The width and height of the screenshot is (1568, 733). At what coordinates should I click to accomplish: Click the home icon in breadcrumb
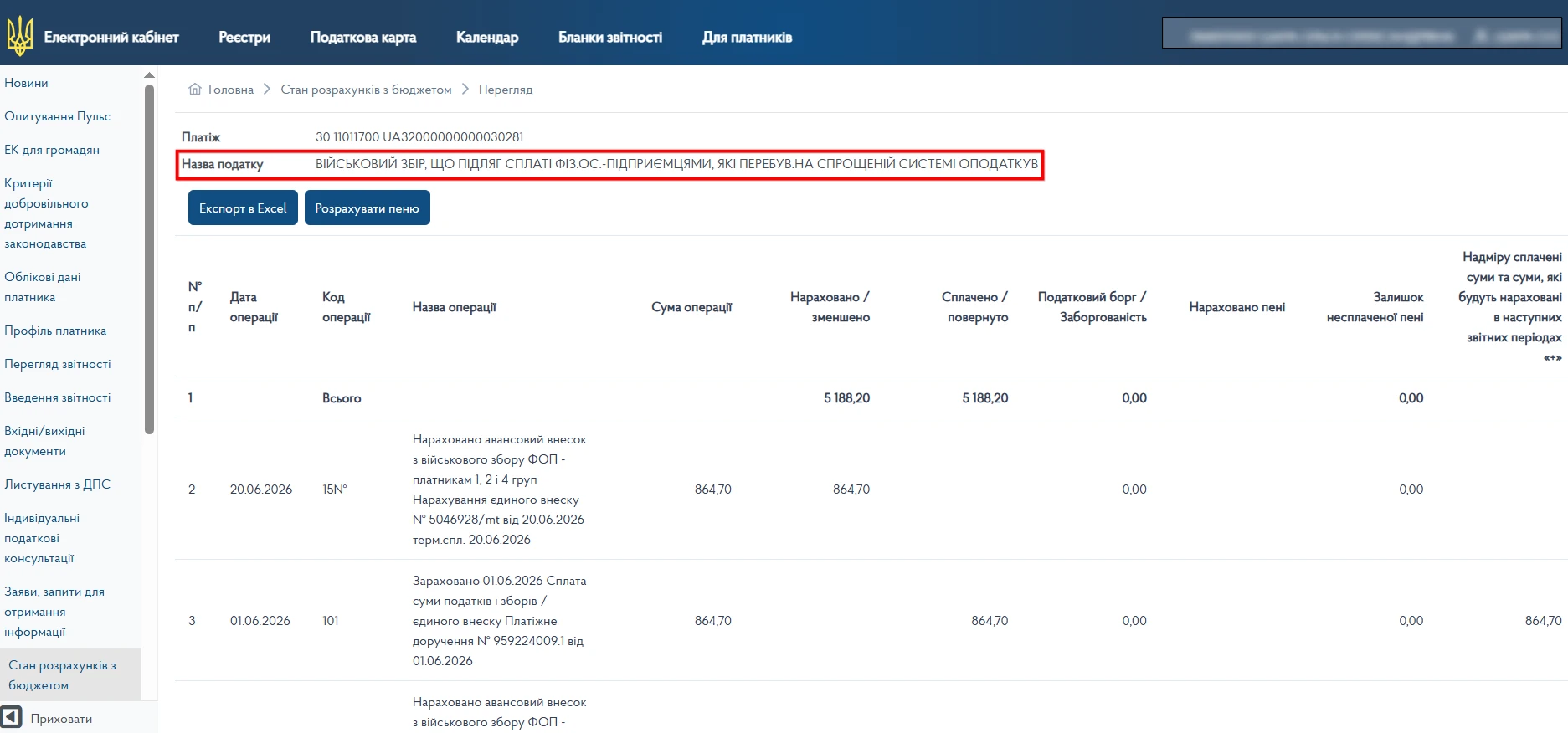(x=195, y=89)
